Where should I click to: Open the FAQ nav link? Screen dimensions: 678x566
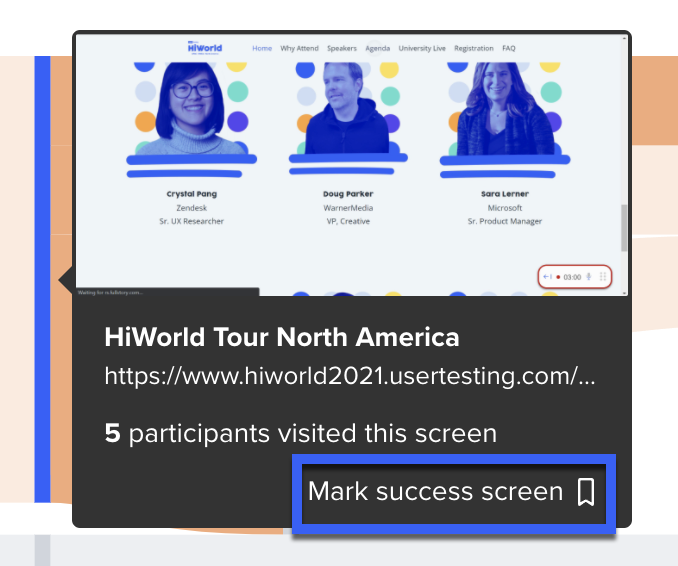[508, 48]
